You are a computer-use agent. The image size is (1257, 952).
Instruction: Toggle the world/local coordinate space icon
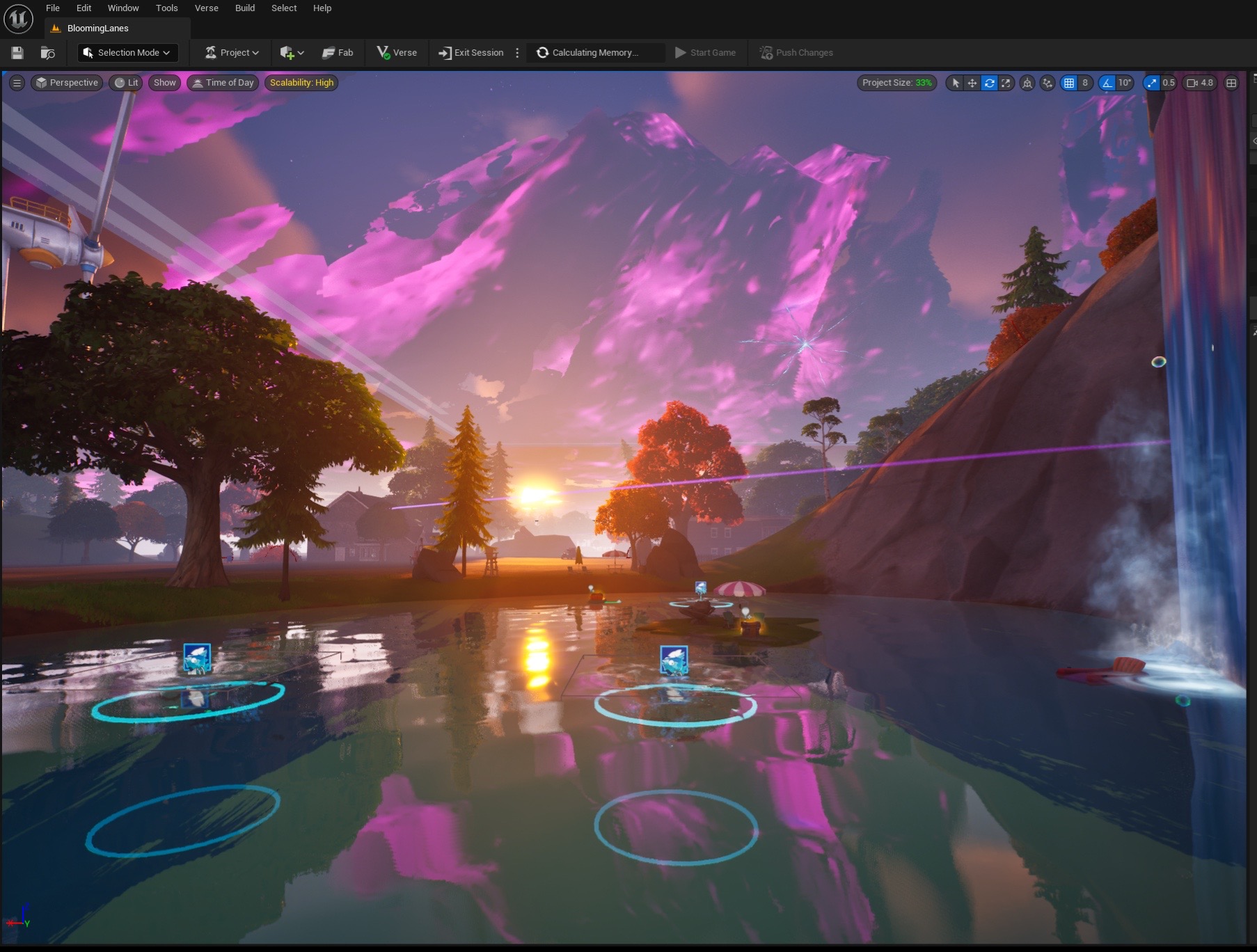1027,83
